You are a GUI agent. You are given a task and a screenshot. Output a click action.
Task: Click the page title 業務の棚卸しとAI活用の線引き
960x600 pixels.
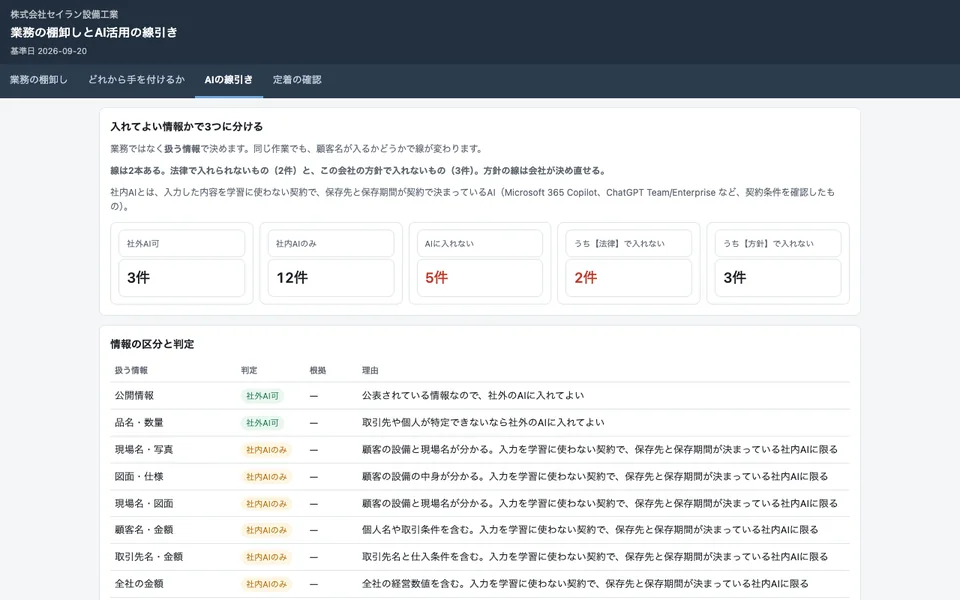[94, 32]
